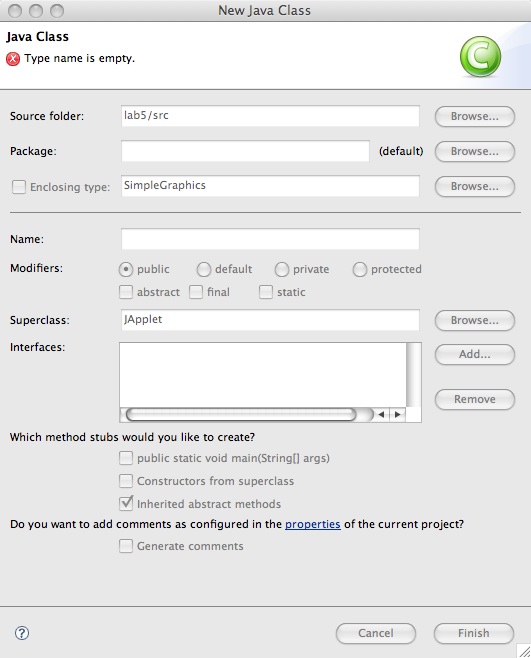The image size is (531, 658).
Task: Enable Generate comments checkbox
Action: tap(126, 546)
